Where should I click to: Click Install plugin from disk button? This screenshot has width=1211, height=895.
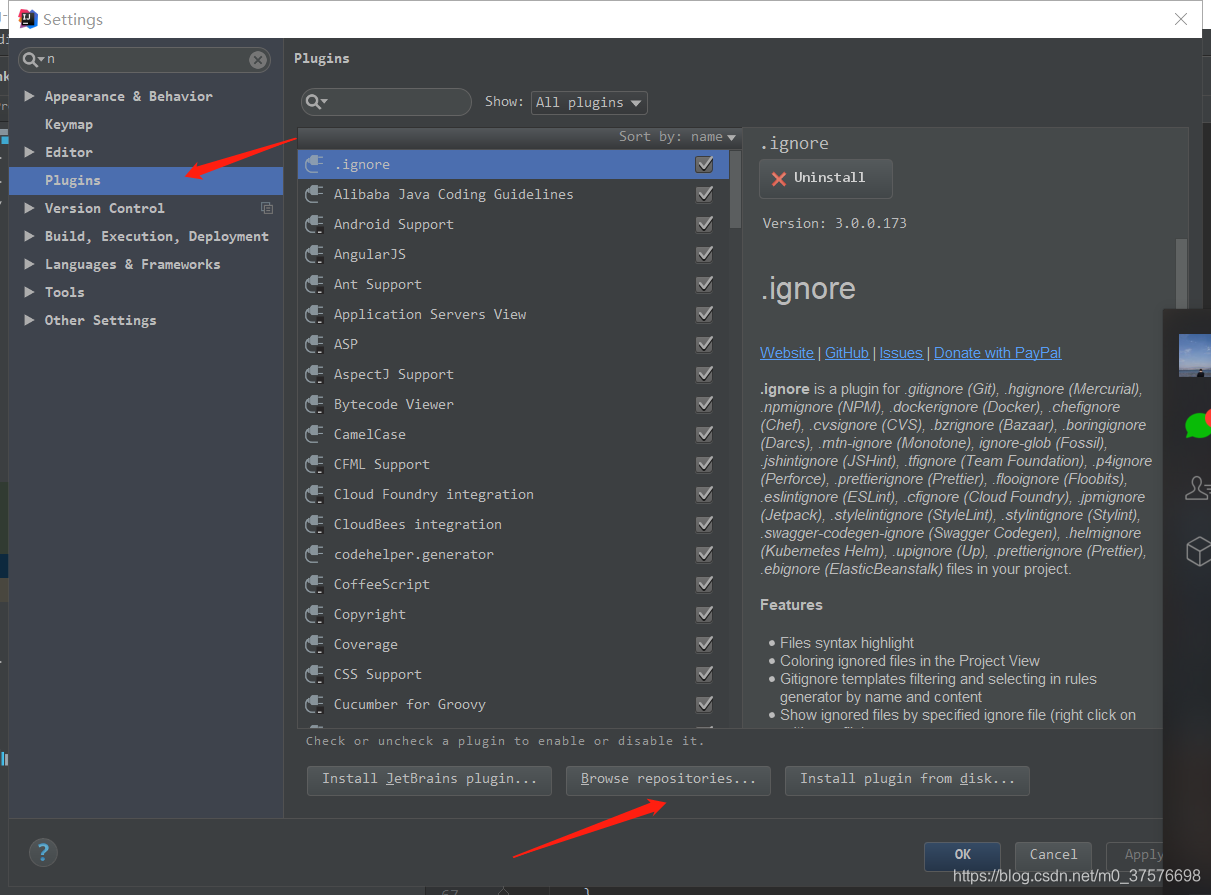click(x=907, y=779)
